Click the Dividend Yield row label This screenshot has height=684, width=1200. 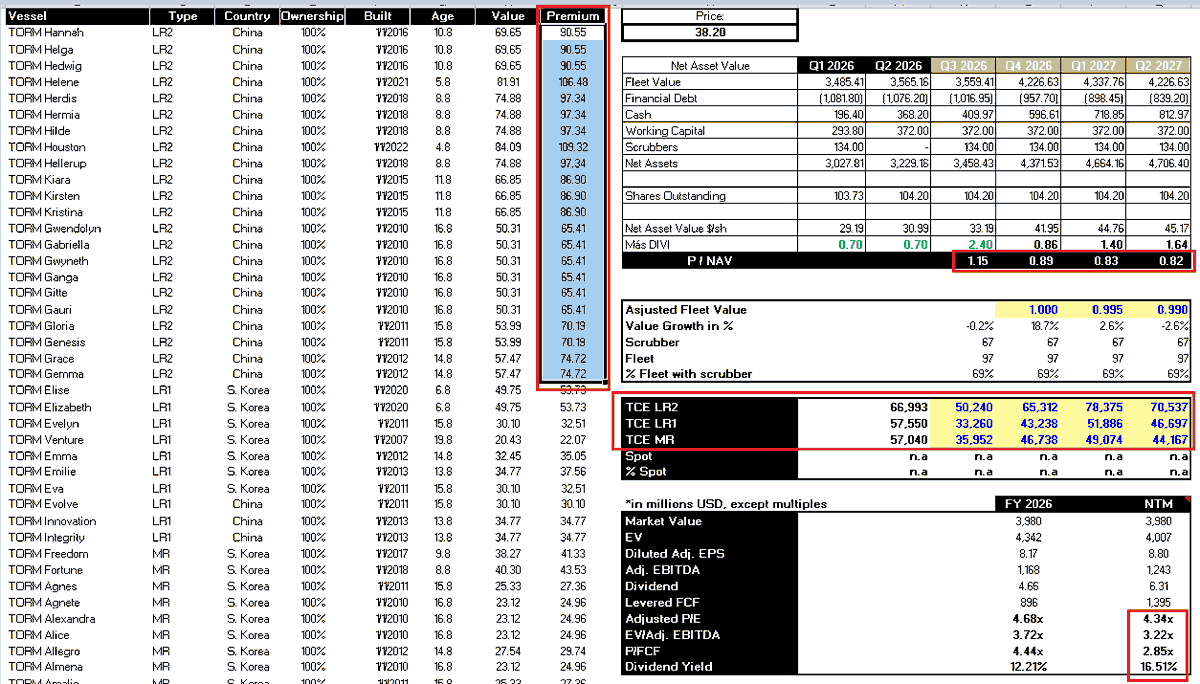pos(669,667)
